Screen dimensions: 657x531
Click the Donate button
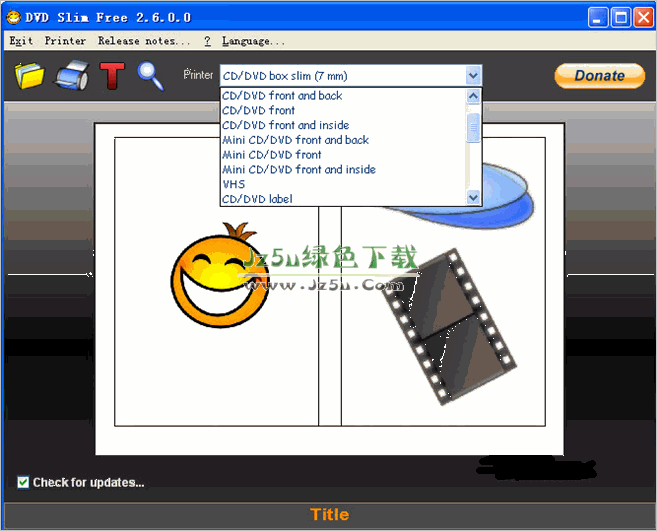tap(599, 76)
